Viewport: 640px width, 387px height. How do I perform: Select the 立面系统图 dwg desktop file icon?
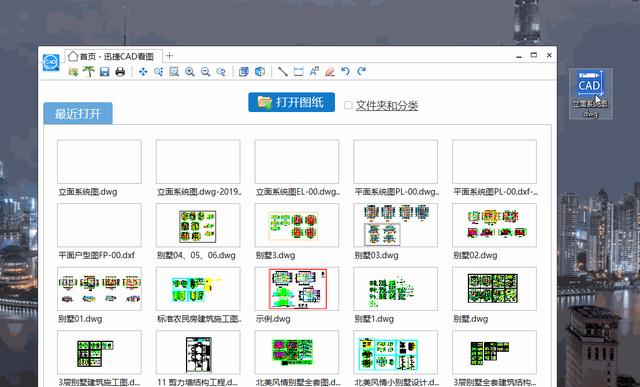pos(590,93)
